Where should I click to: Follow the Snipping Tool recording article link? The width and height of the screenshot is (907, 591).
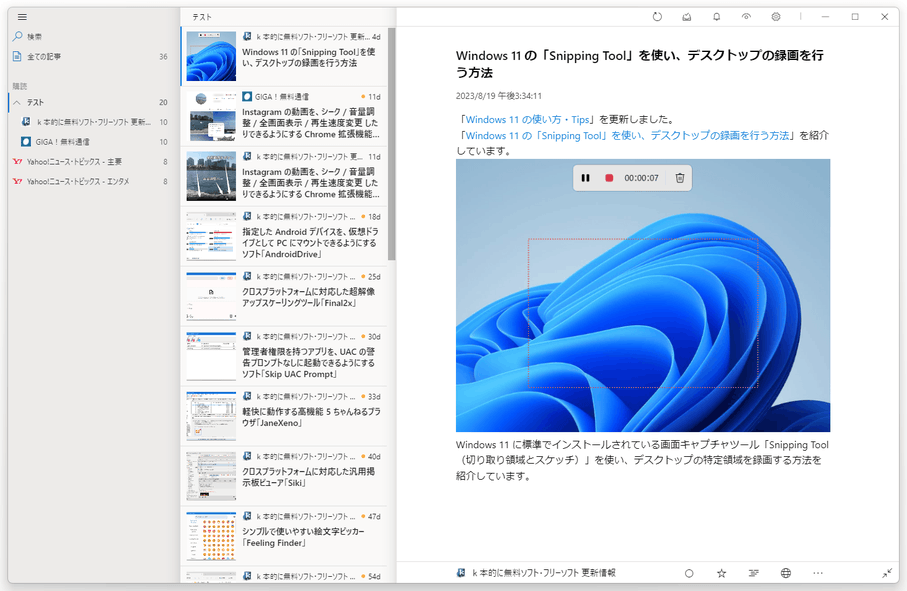click(627, 135)
